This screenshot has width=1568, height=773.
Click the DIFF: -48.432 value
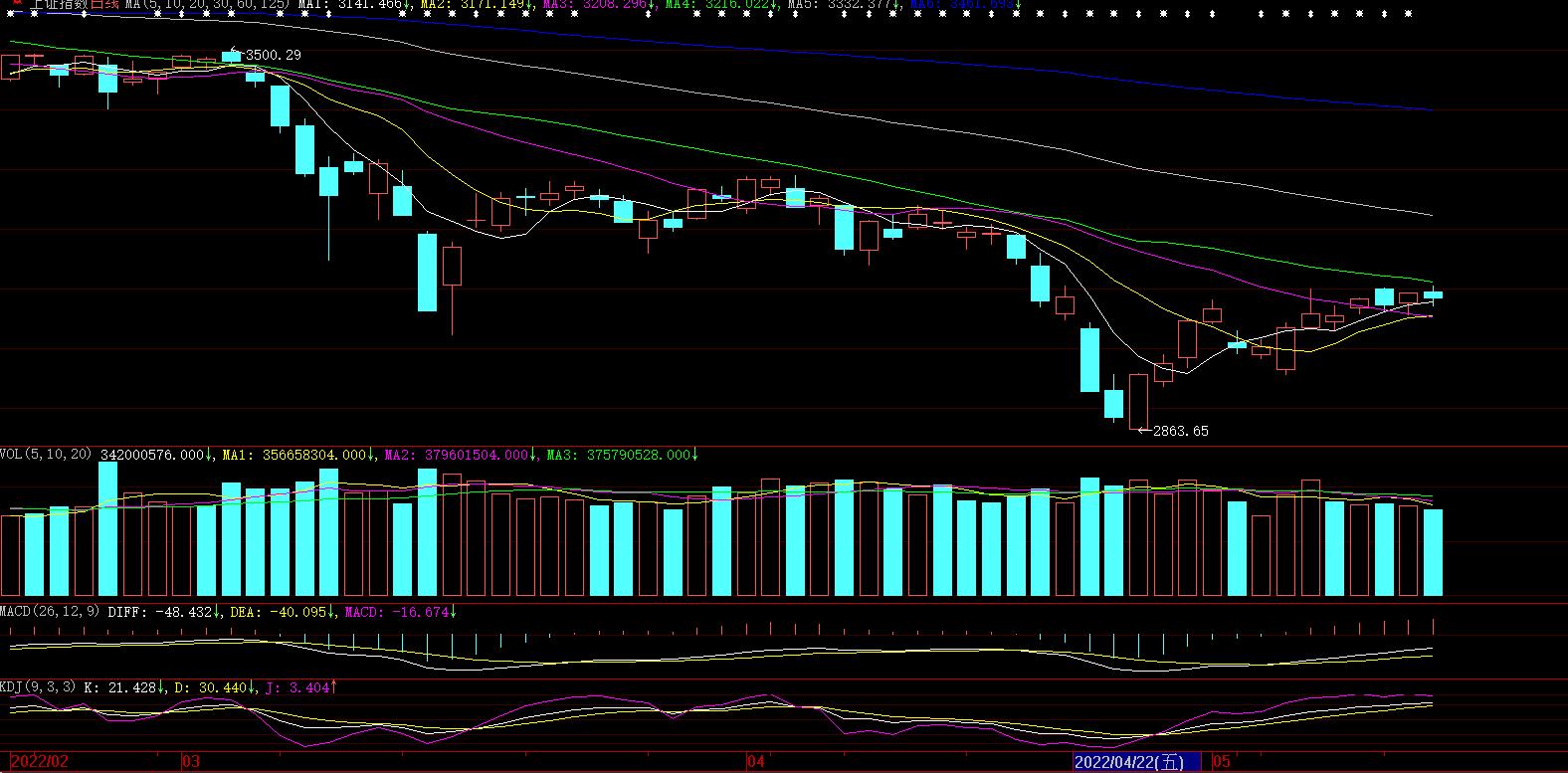[162, 612]
